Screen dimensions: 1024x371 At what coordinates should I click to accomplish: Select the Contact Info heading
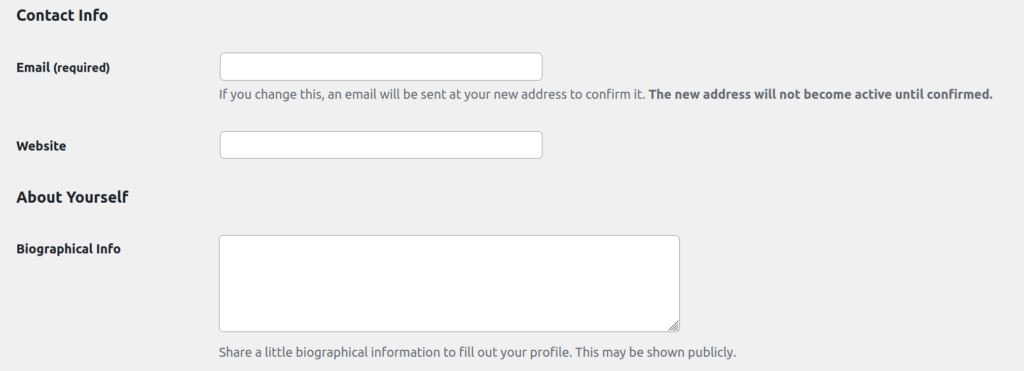[x=62, y=15]
